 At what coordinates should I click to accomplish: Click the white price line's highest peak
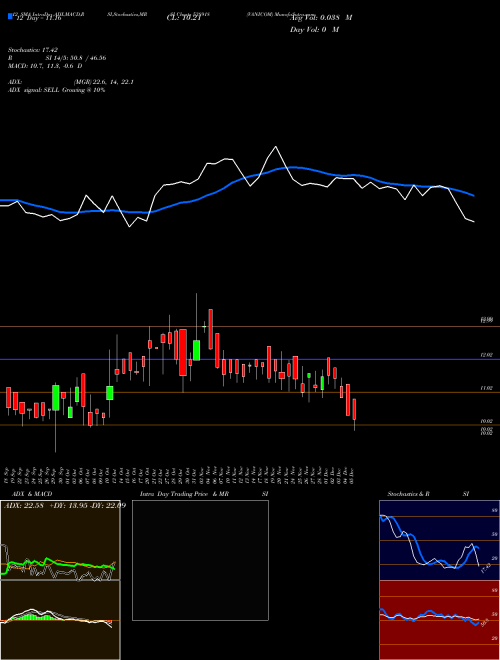[x=276, y=147]
